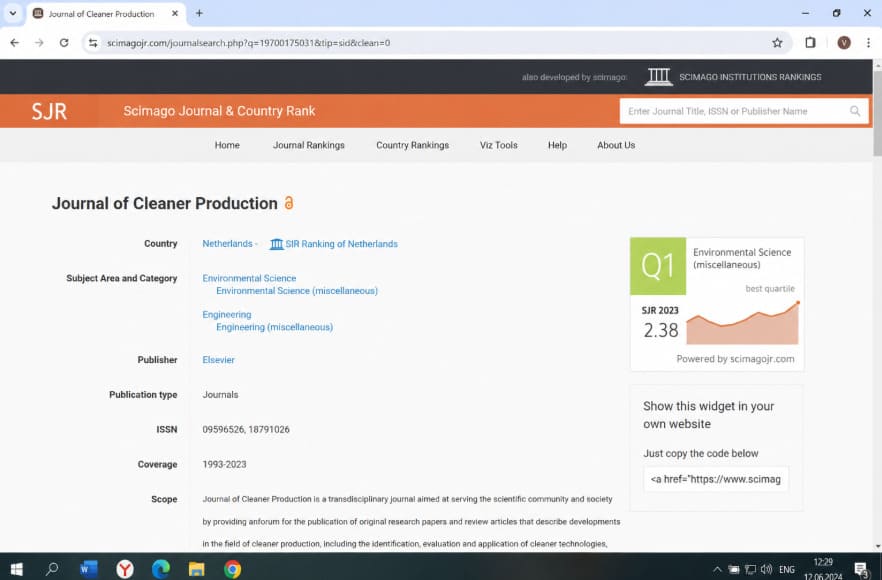Click the battery tray icon
The height and width of the screenshot is (580, 882).
pos(734,569)
